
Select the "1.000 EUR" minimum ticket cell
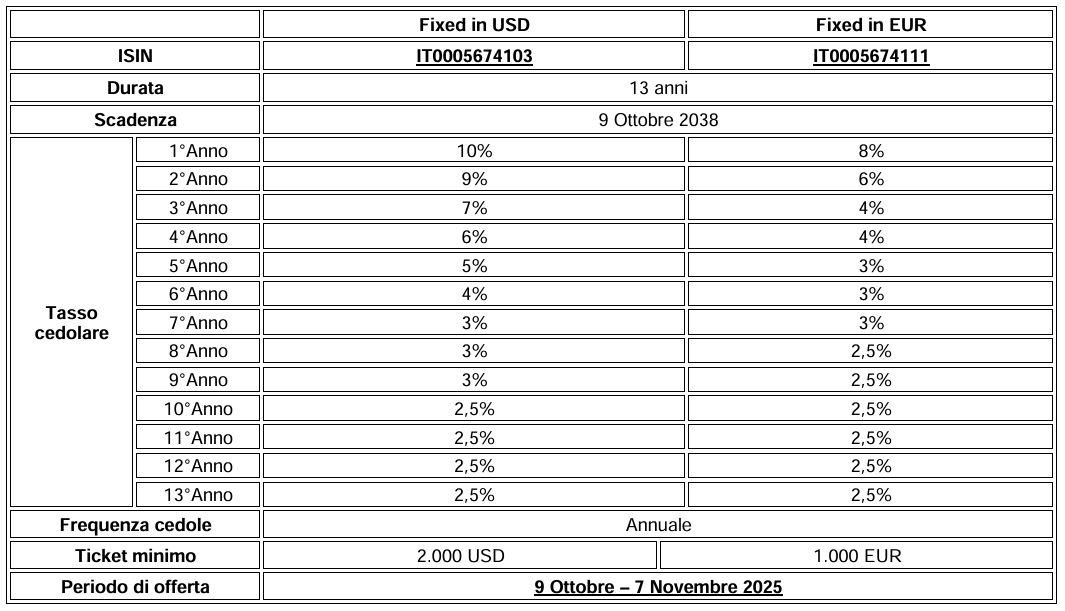tap(857, 556)
